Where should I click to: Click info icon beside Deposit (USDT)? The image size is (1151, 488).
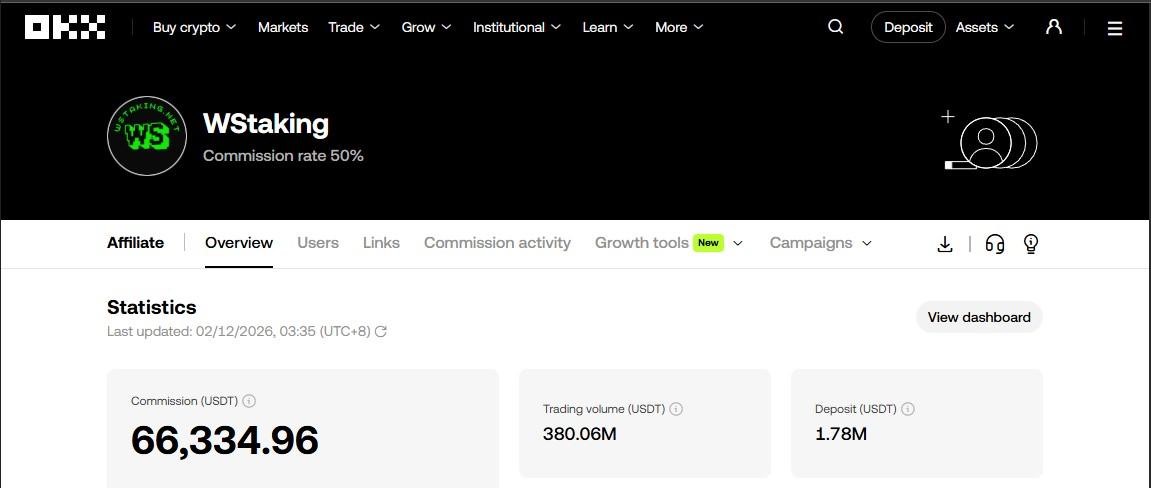pyautogui.click(x=908, y=409)
